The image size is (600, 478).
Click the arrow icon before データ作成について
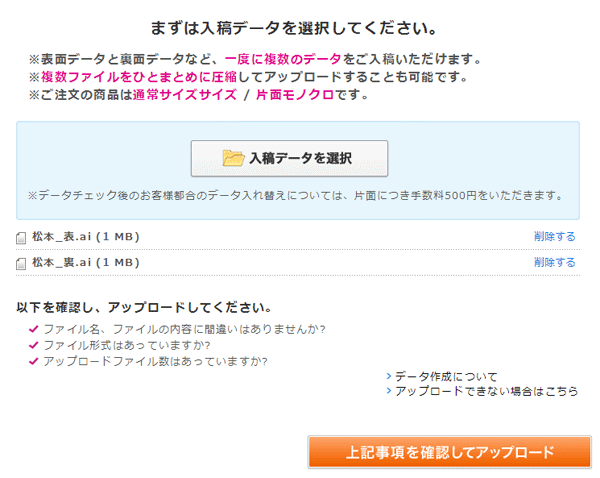click(x=389, y=376)
